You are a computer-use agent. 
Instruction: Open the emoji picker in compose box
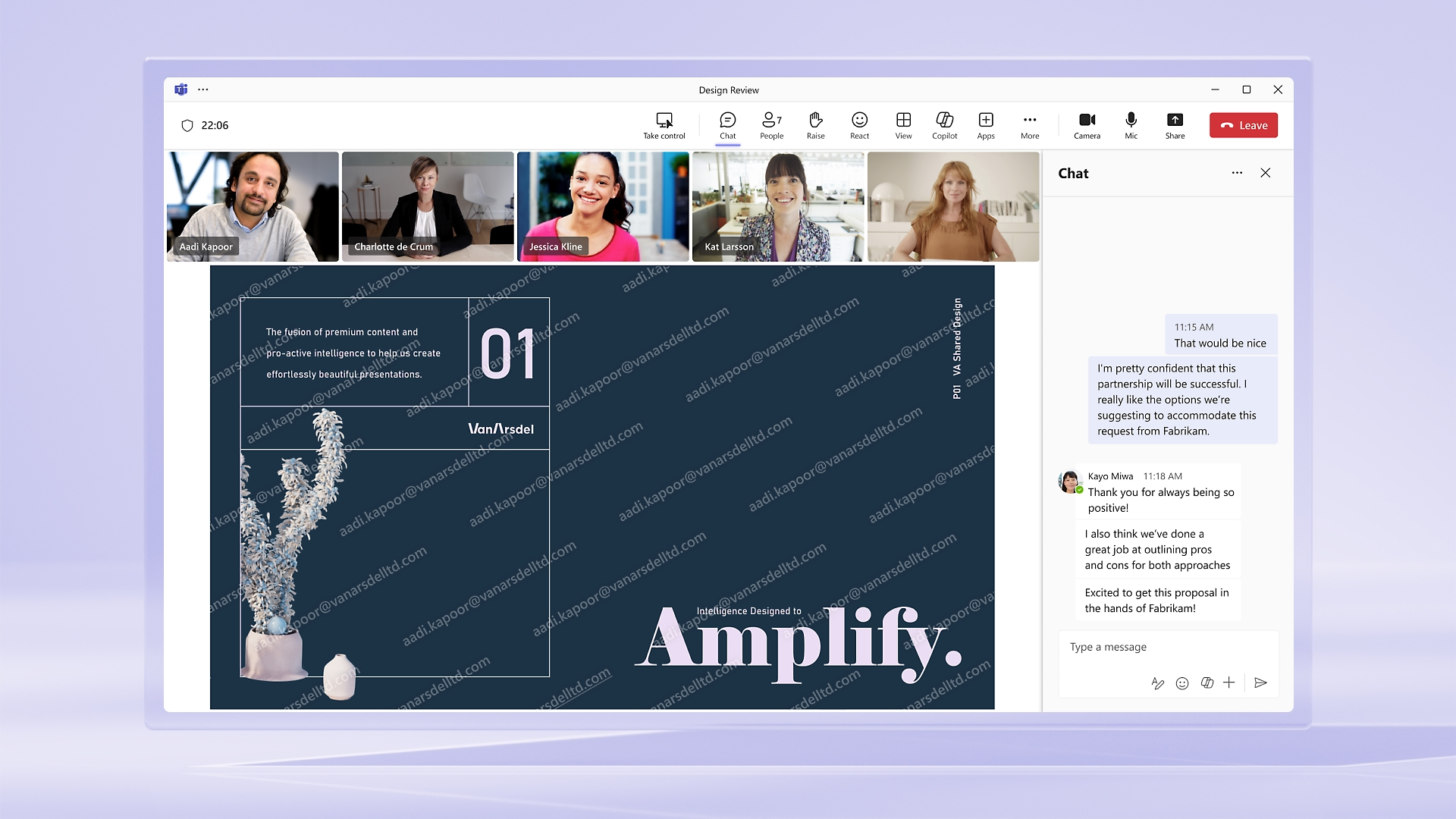pyautogui.click(x=1181, y=683)
